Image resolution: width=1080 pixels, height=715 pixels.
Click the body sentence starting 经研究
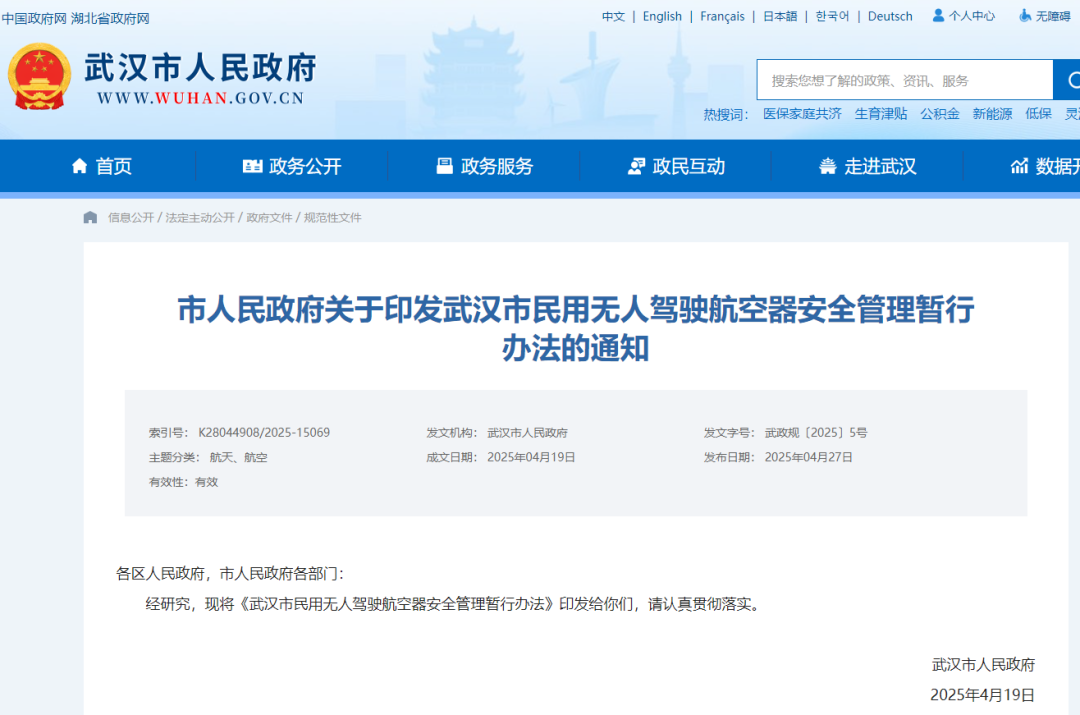point(455,604)
